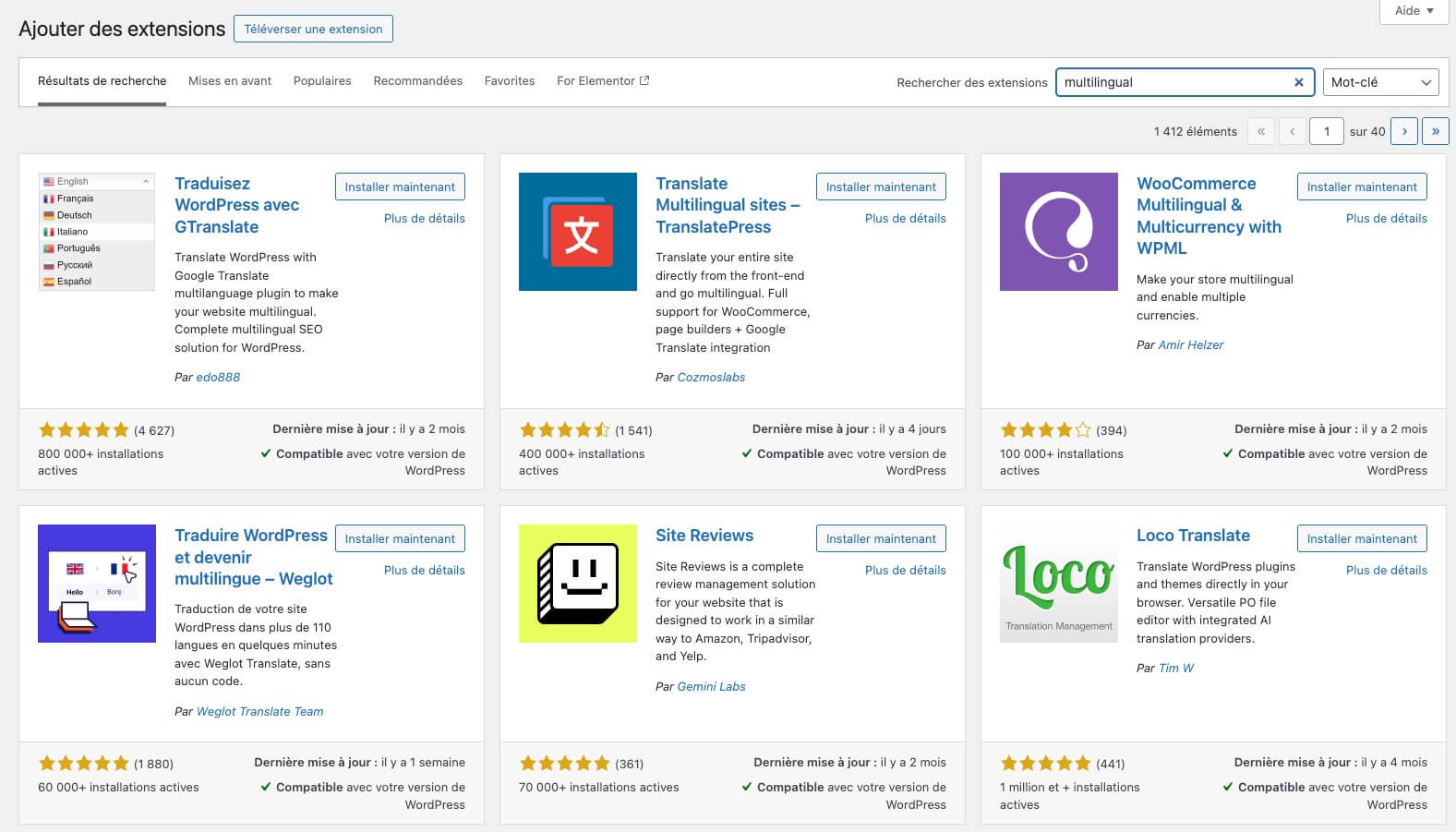Go to next results page arrow
The height and width of the screenshot is (832, 1456).
[x=1404, y=131]
